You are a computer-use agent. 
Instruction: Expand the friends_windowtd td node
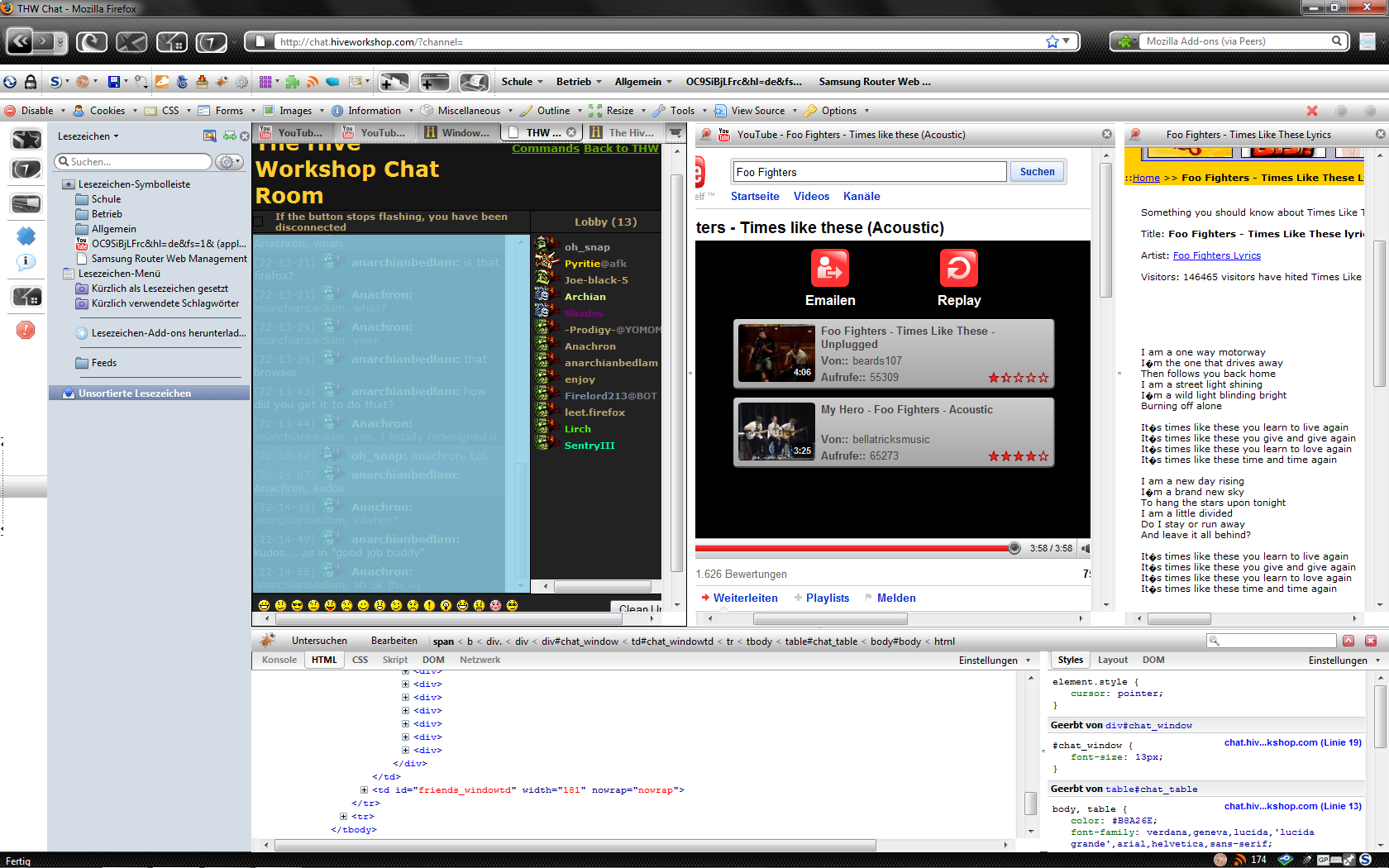[364, 790]
